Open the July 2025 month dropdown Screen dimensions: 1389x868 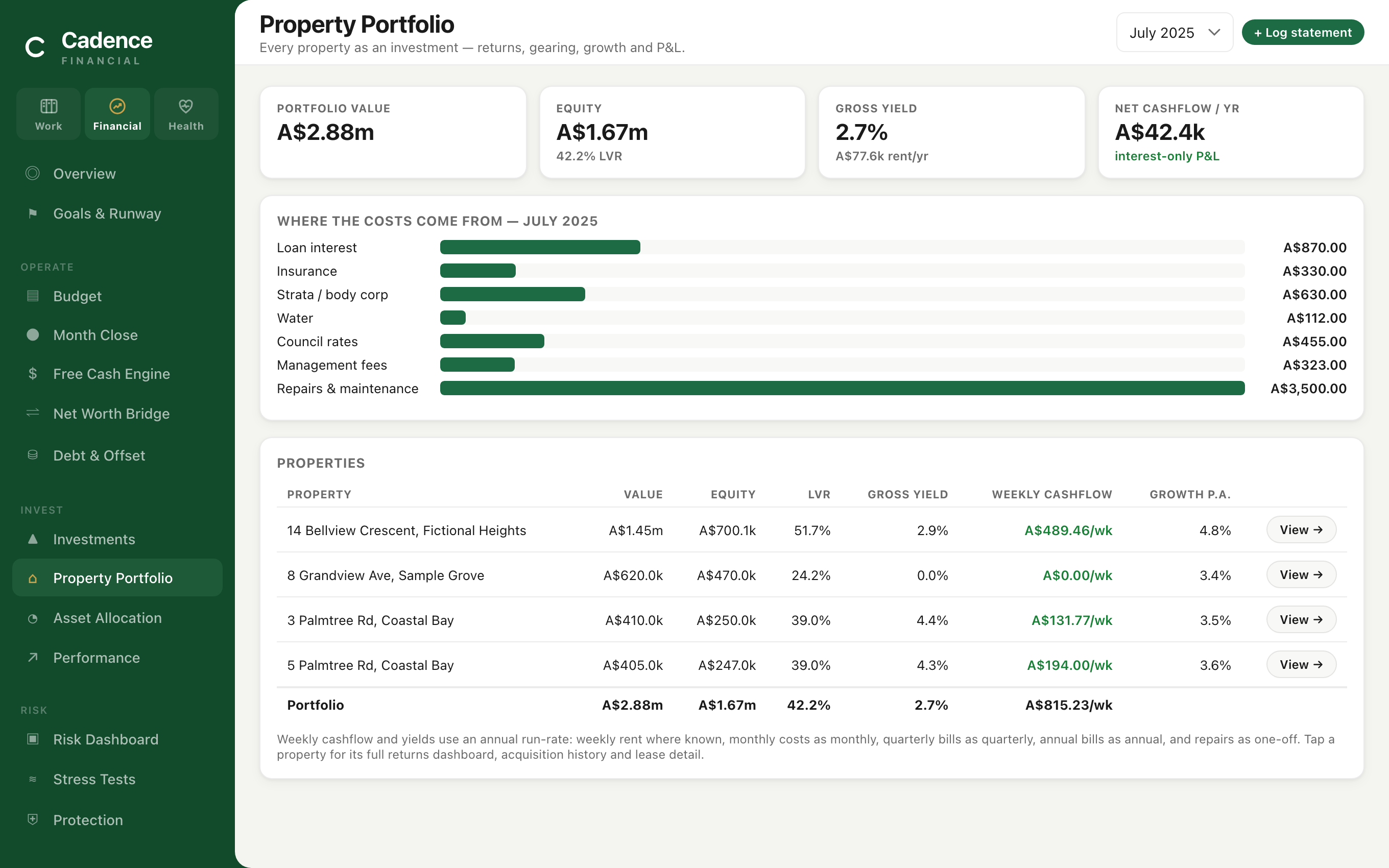pos(1175,33)
